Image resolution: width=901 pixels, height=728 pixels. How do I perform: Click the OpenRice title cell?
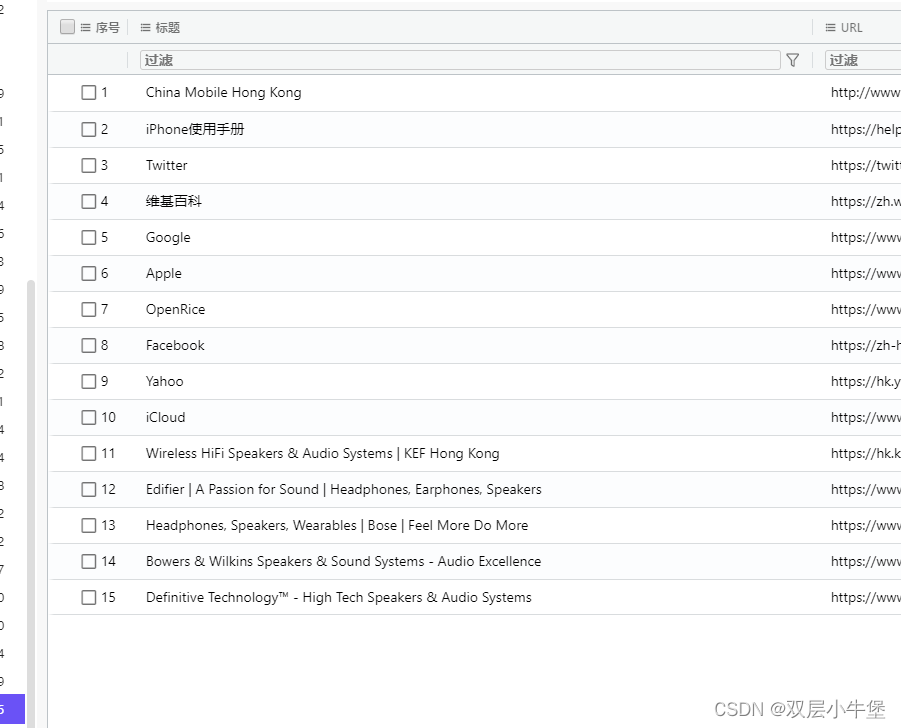175,309
